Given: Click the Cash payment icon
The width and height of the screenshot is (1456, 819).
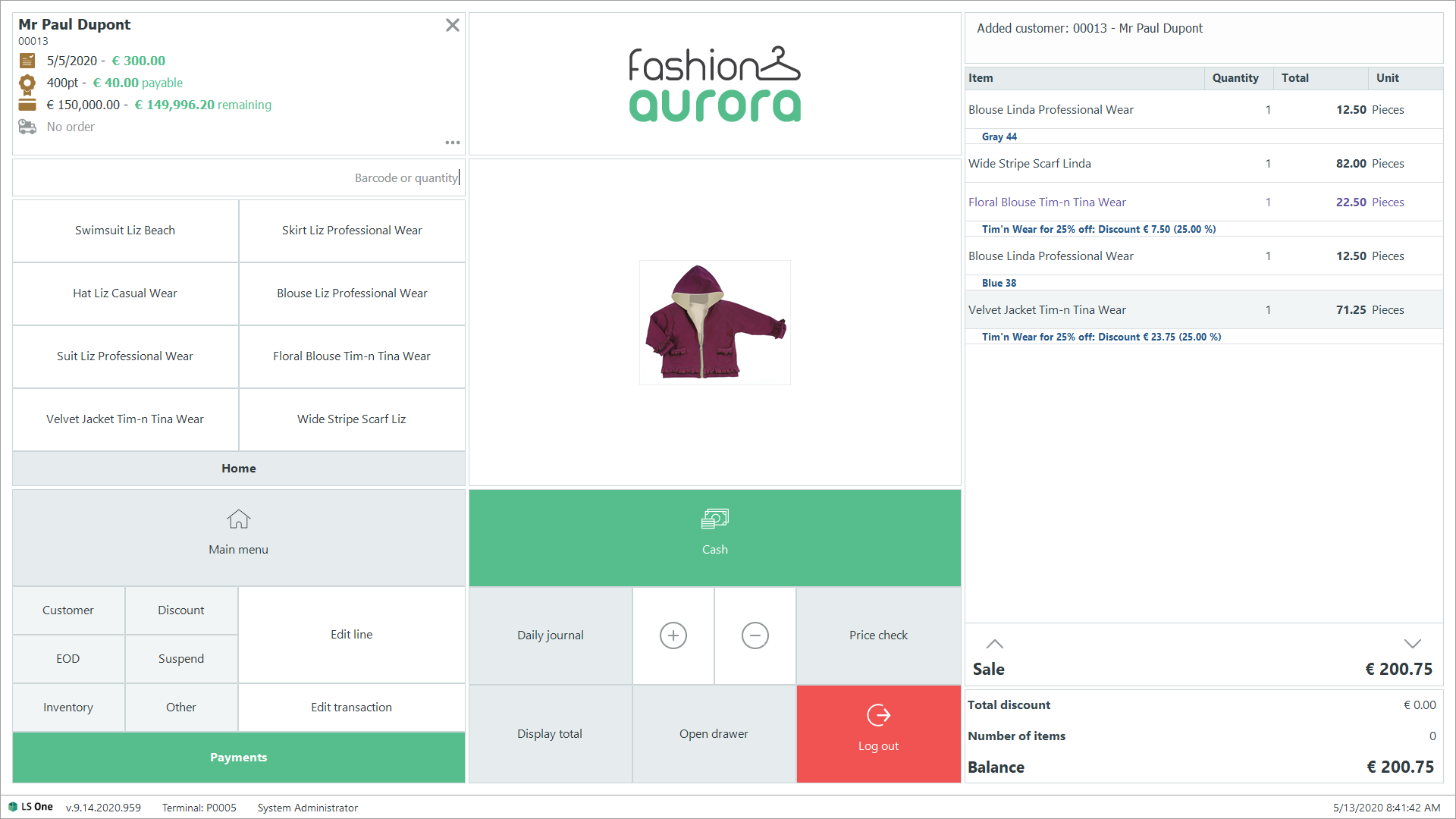Looking at the screenshot, I should point(714,519).
